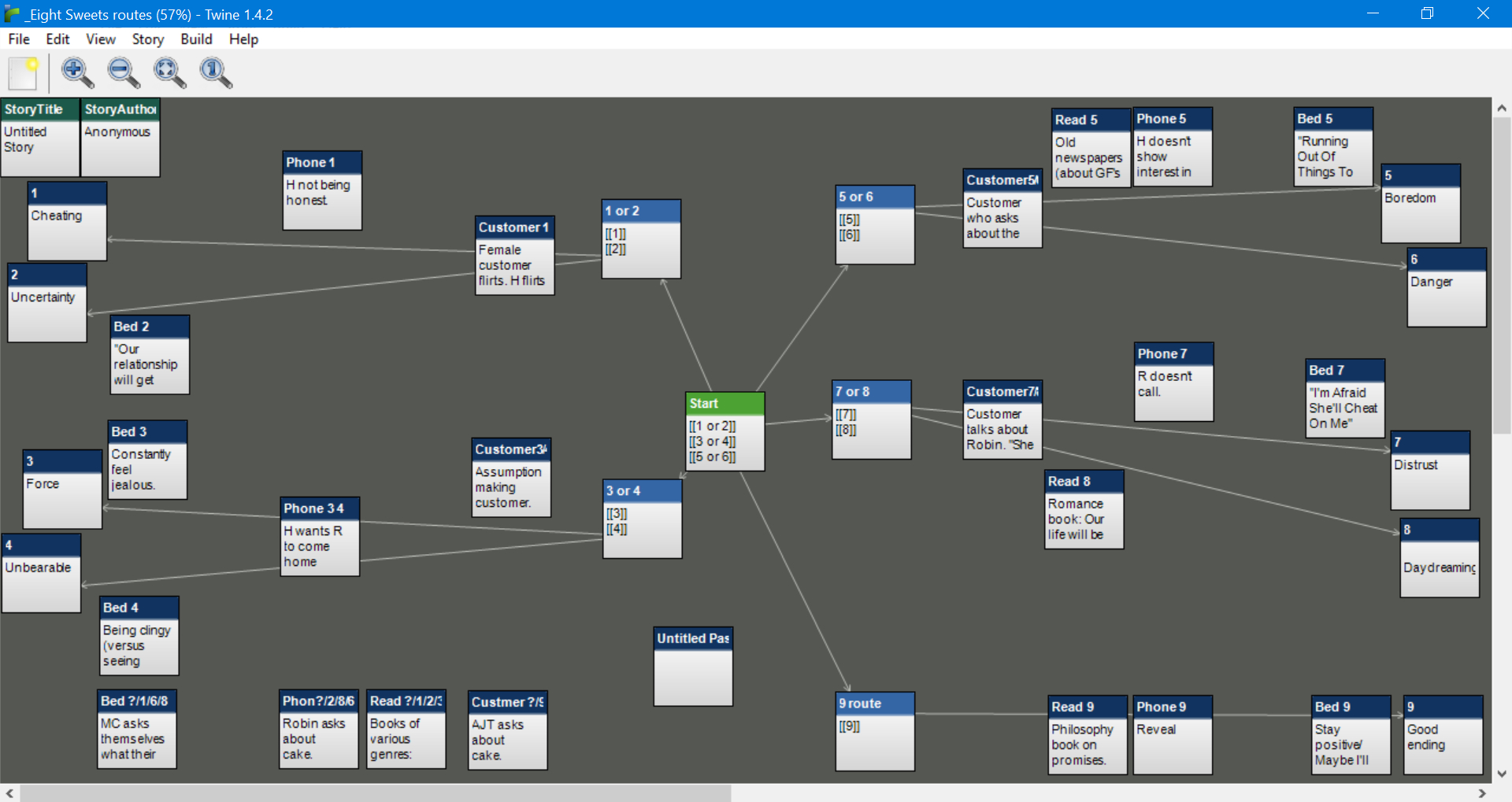Click the Zoom to 100% icon
Image resolution: width=1512 pixels, height=802 pixels.
tap(215, 73)
